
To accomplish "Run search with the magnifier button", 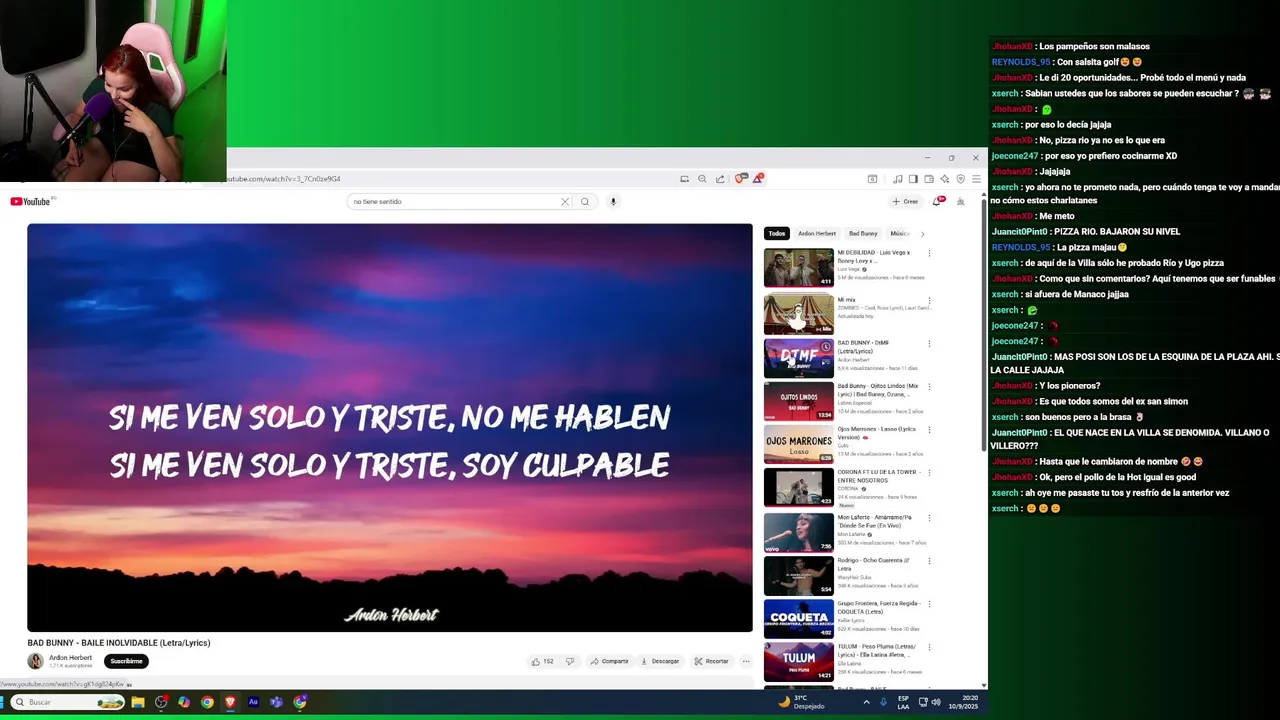I will tap(585, 201).
